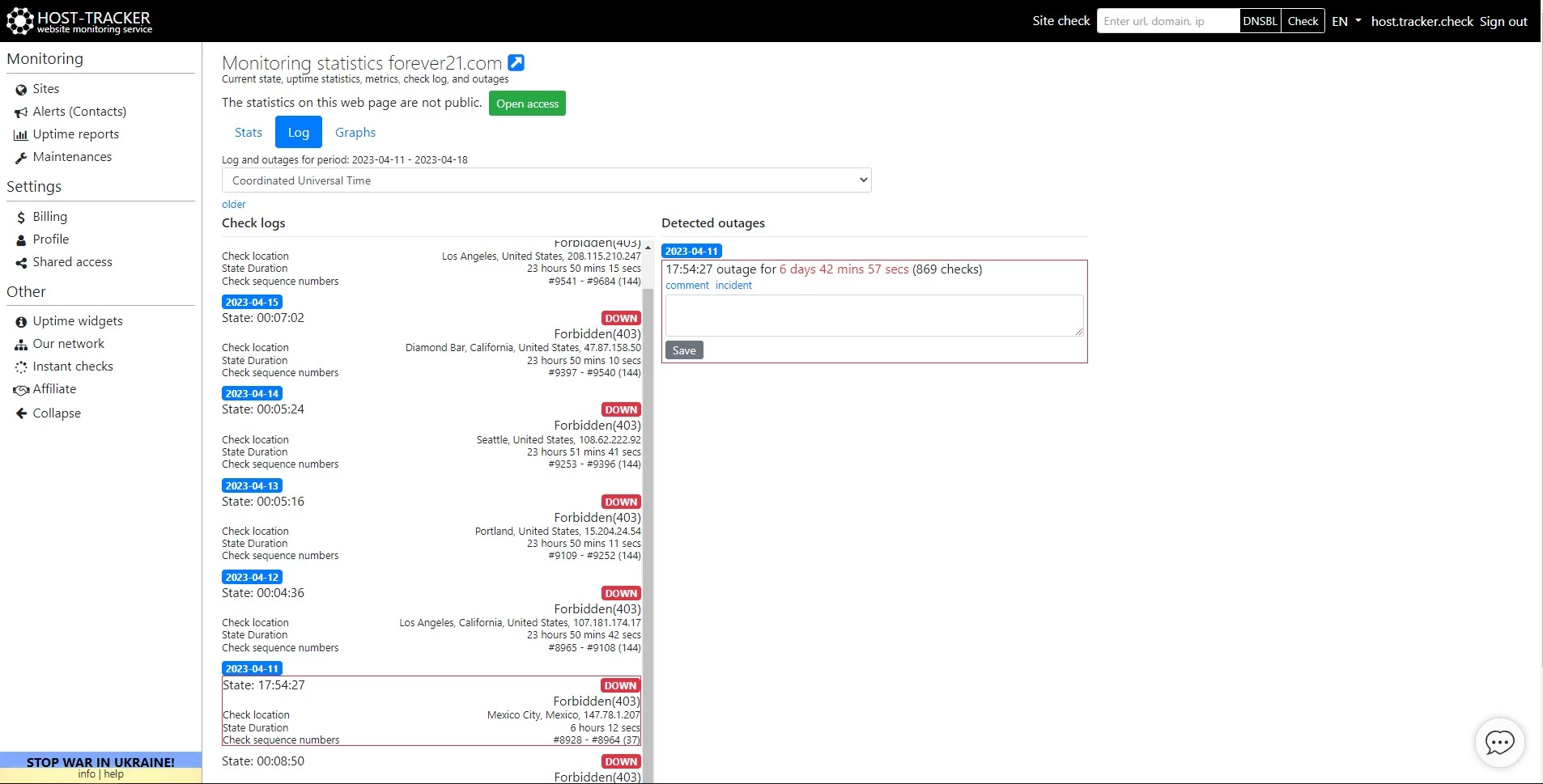Click the network icon beside Our network
Screen dimensions: 1543x784
[x=21, y=345]
